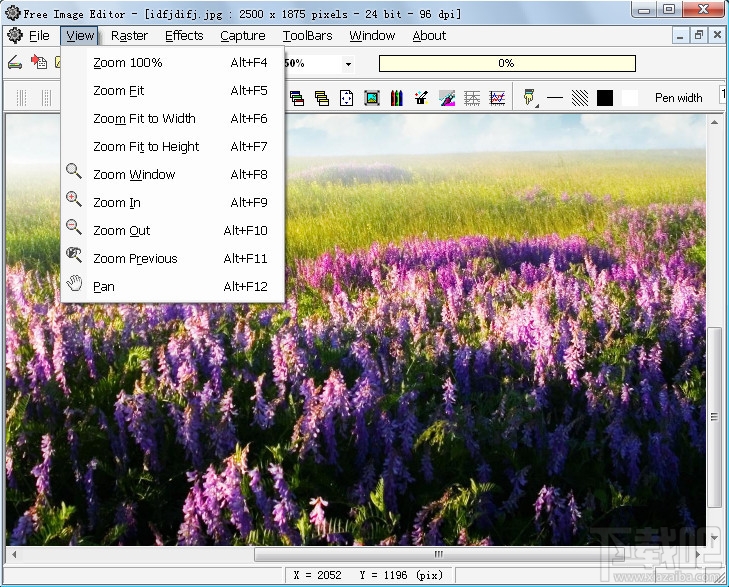Open the File menu
This screenshot has height=587, width=729.
click(x=39, y=36)
